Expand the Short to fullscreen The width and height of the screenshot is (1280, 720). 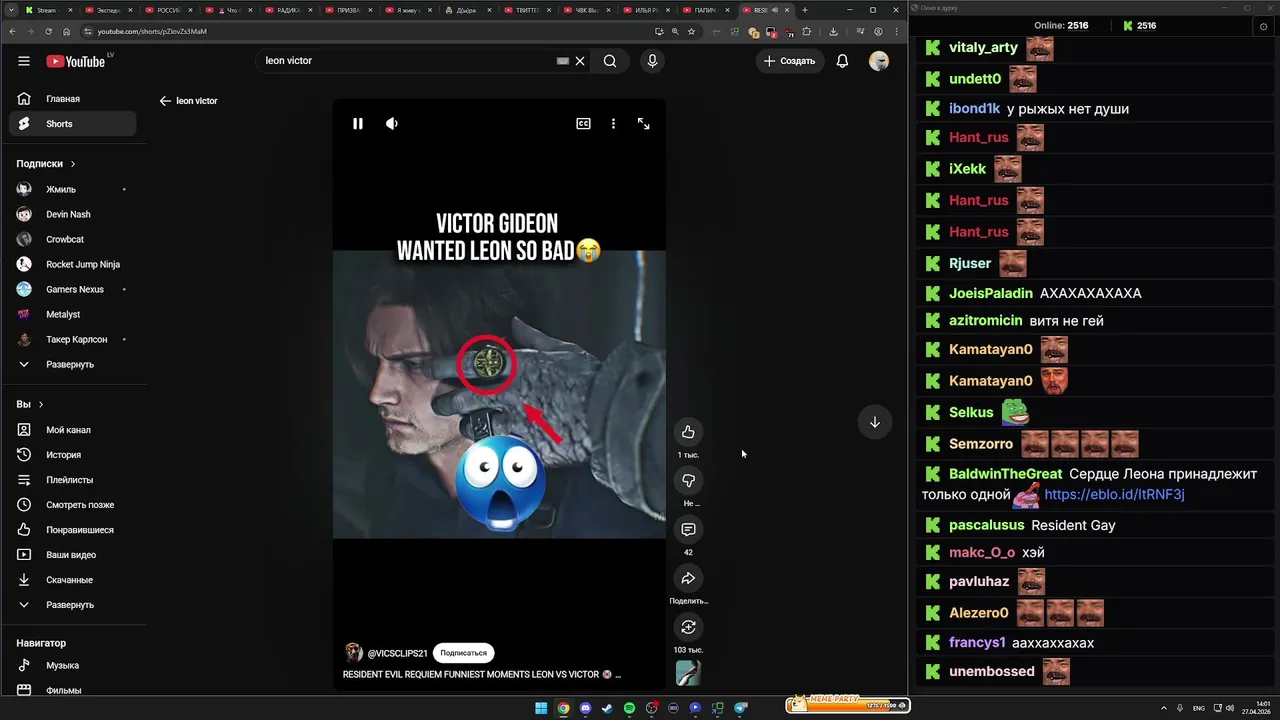pos(644,124)
